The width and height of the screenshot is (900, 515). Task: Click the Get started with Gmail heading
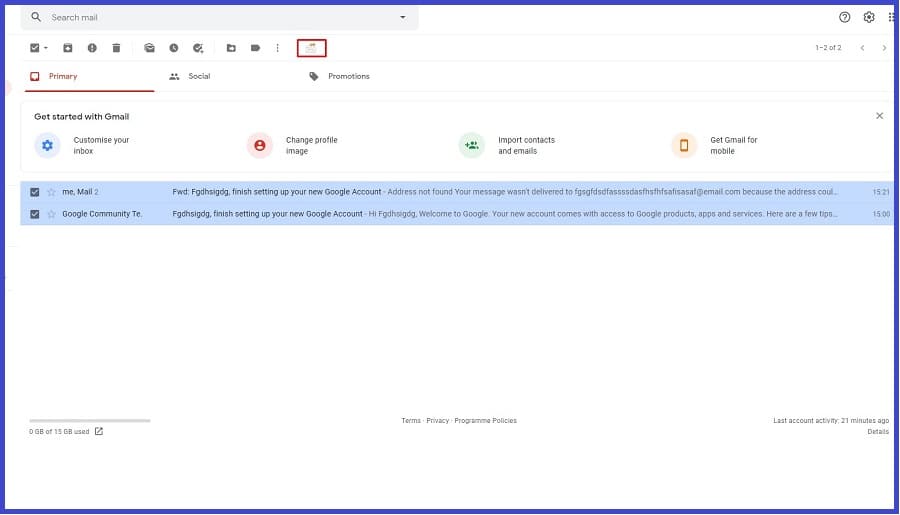point(82,117)
